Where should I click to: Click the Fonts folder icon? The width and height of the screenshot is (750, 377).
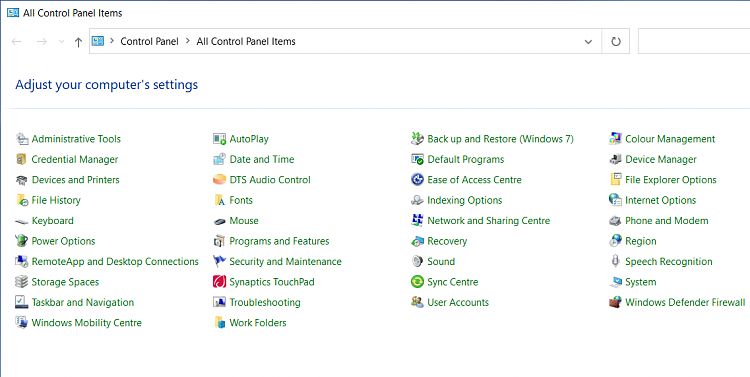[220, 200]
